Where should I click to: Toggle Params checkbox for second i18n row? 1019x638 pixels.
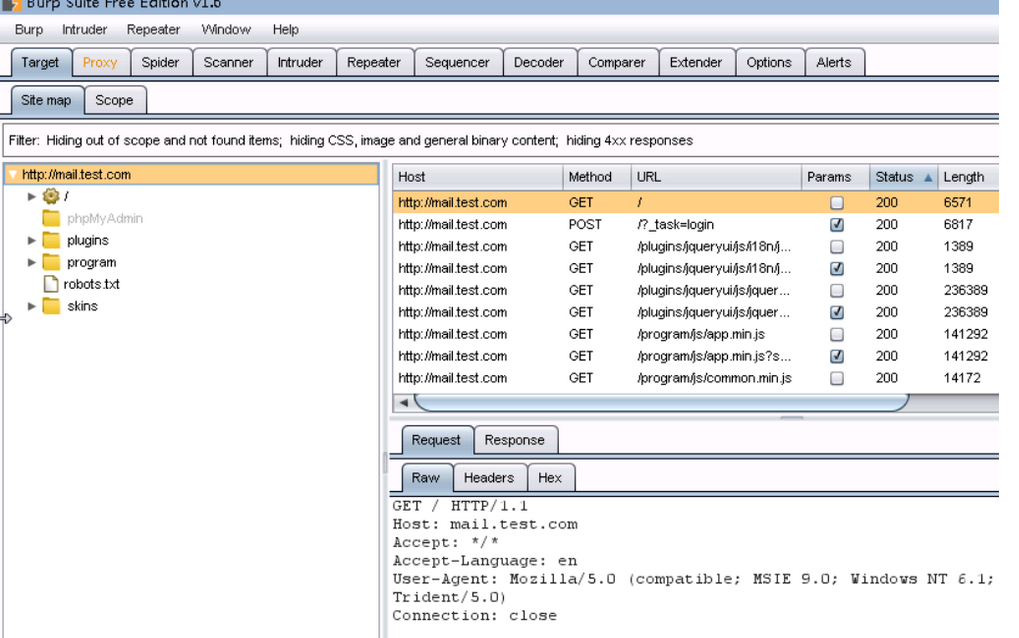tap(837, 268)
